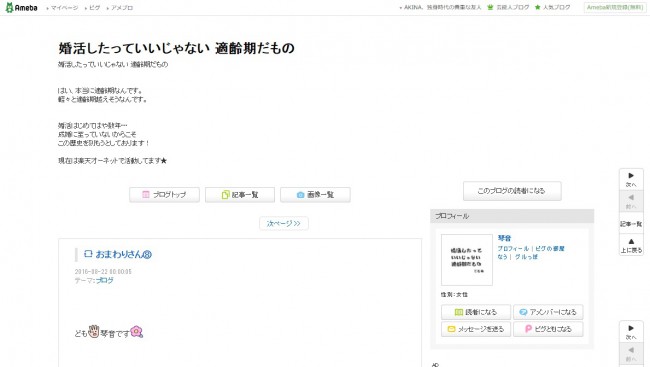Open アメブロ link in the top bar
This screenshot has width=650, height=367.
[x=121, y=8]
